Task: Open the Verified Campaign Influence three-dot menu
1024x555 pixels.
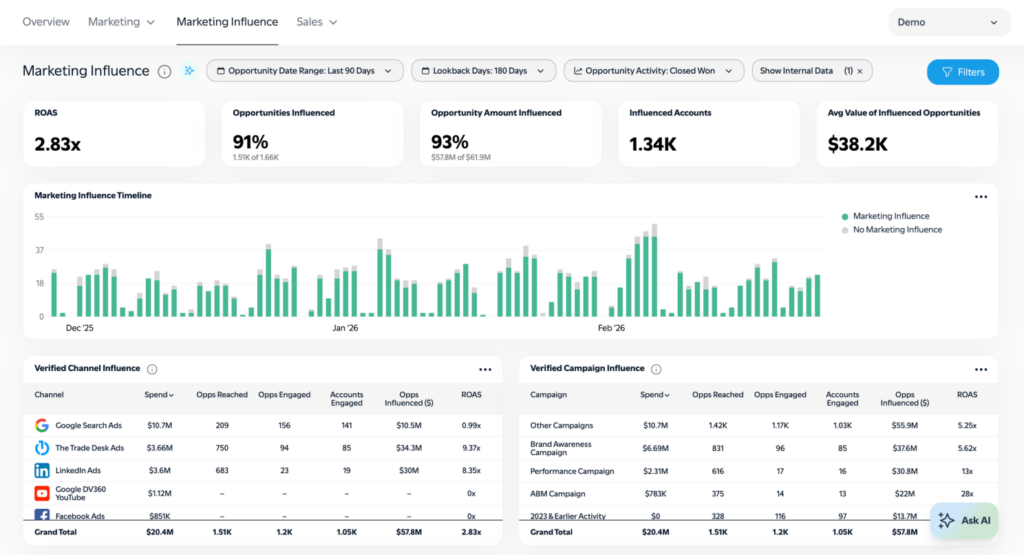Action: [981, 369]
